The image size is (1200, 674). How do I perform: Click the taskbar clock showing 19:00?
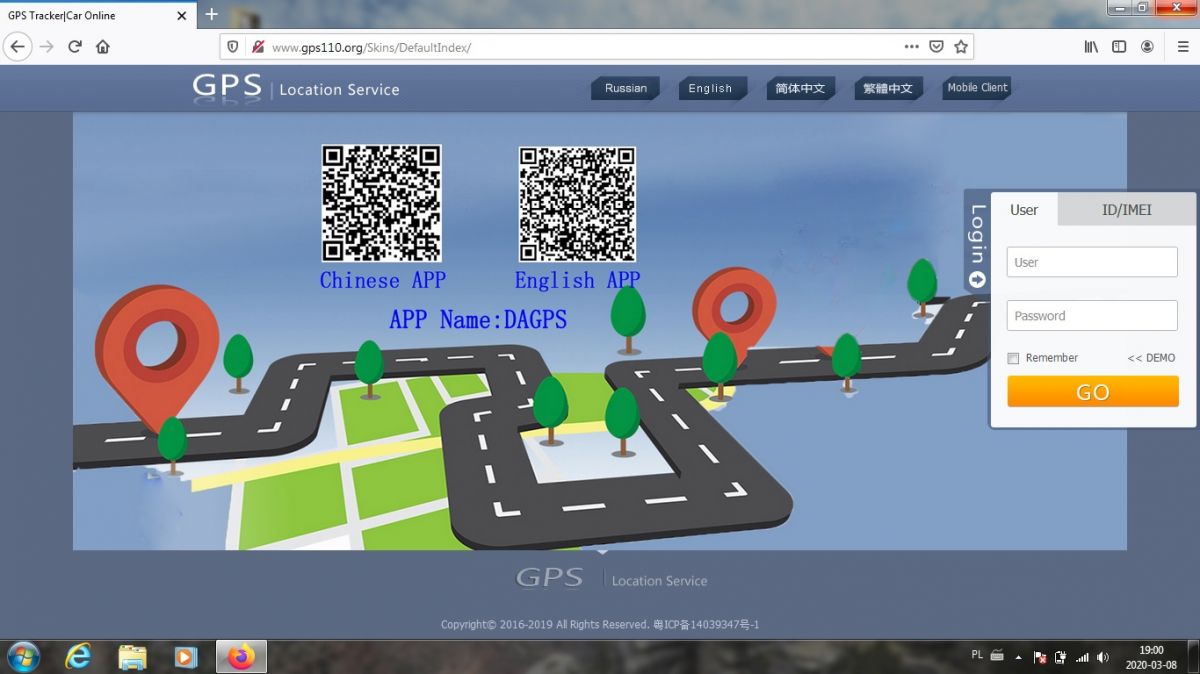pyautogui.click(x=1151, y=657)
